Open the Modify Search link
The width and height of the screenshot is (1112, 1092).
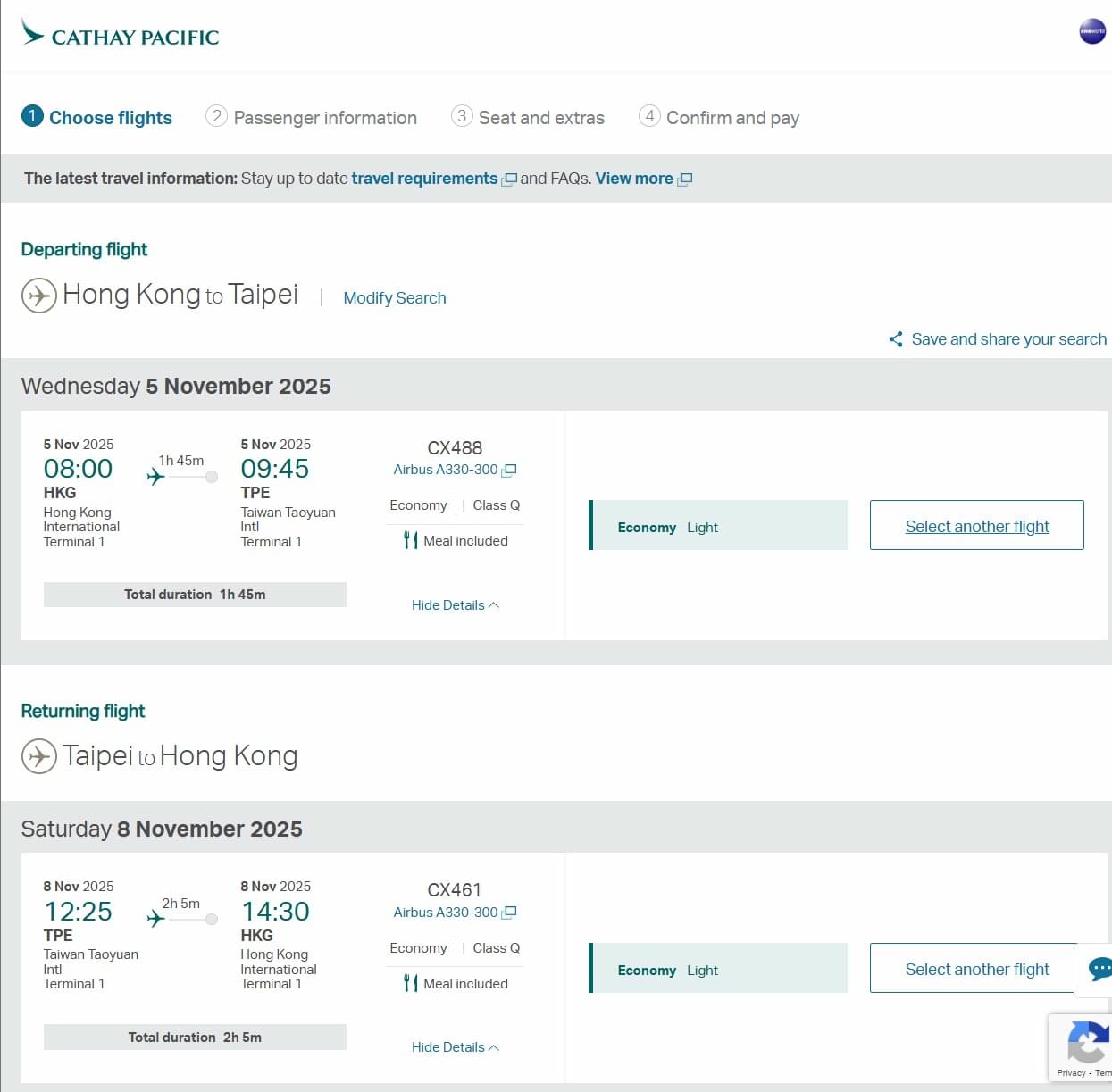(x=394, y=298)
